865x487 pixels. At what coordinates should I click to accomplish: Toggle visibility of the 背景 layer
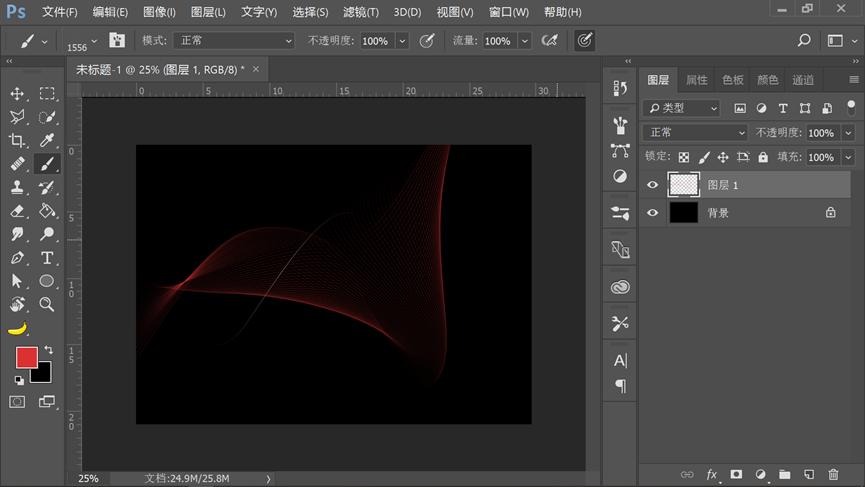tap(653, 213)
